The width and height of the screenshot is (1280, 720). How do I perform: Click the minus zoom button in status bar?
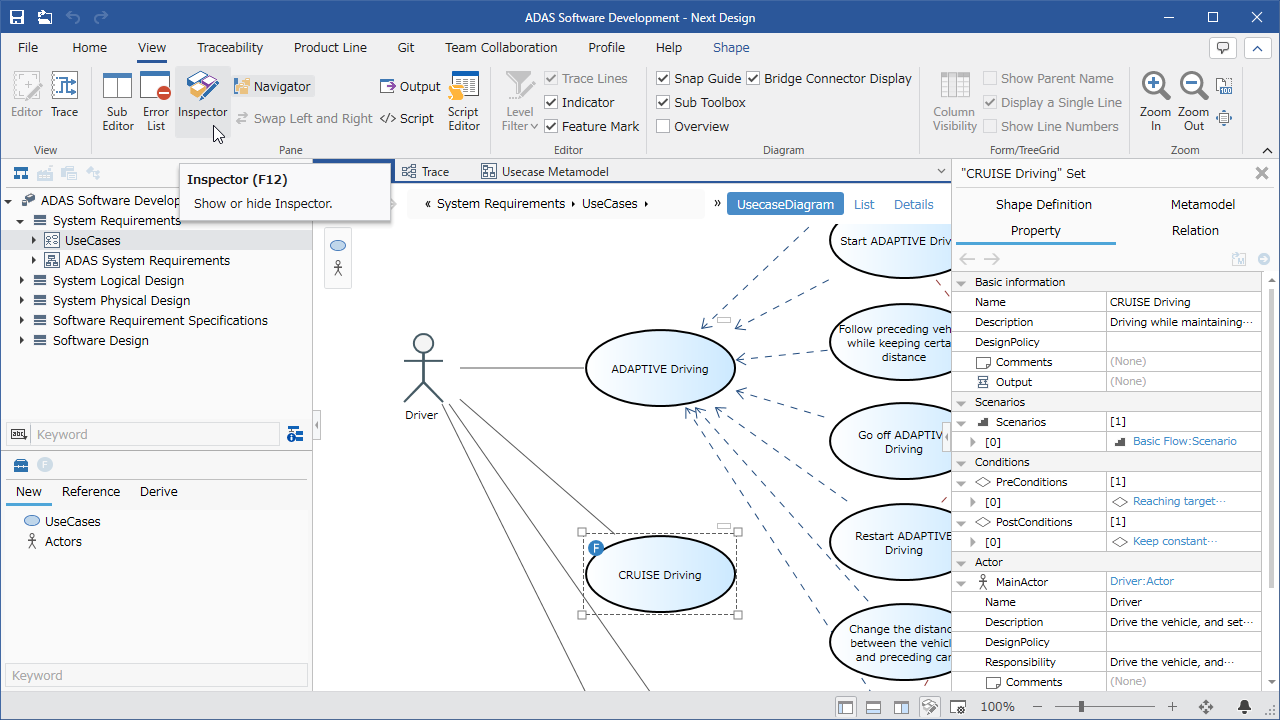point(1037,707)
